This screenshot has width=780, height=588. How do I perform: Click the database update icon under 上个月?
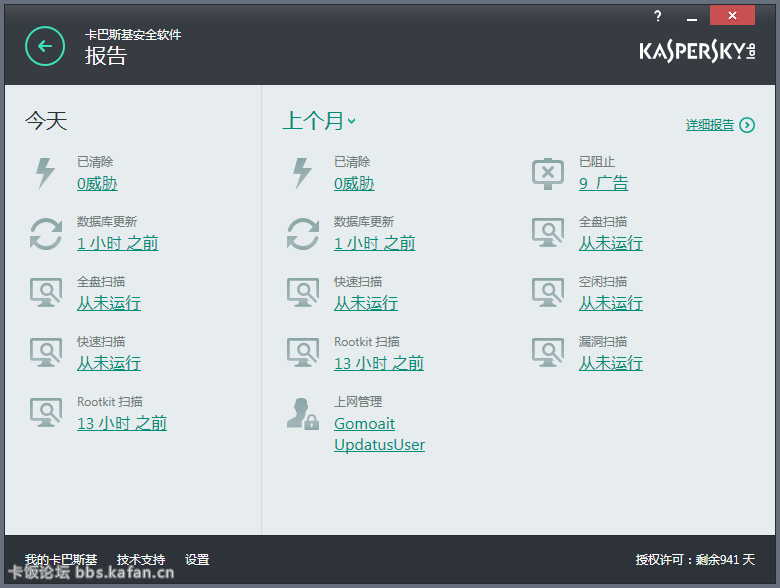coord(302,233)
